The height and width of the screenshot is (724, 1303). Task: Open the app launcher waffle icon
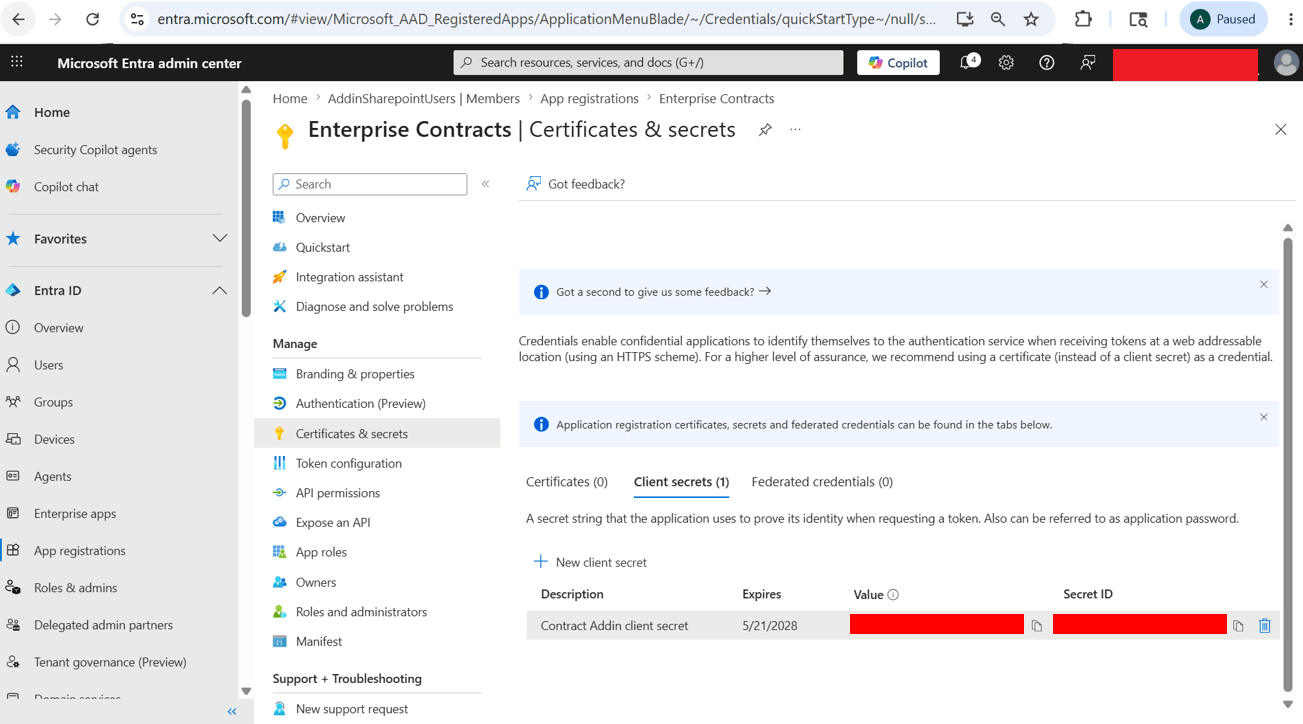17,62
